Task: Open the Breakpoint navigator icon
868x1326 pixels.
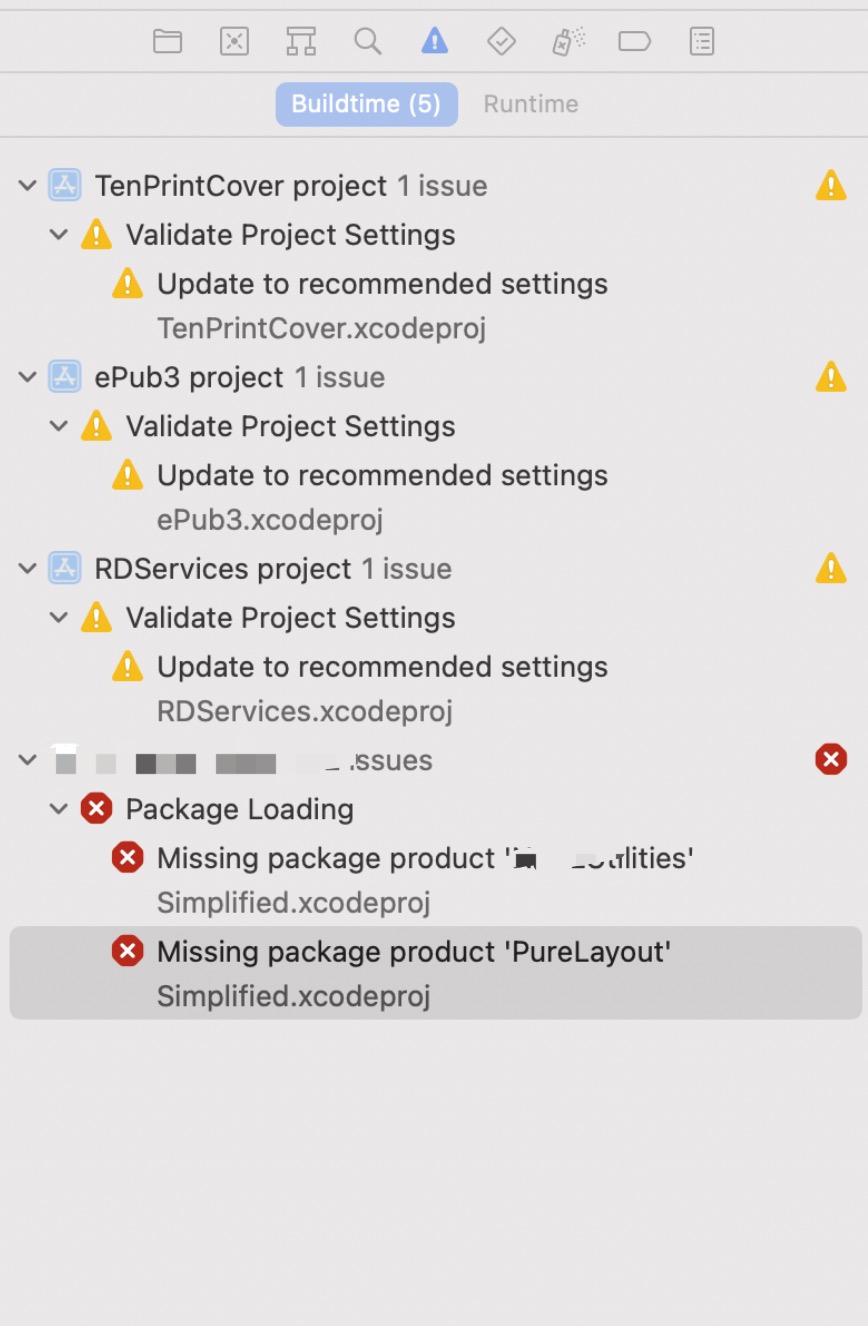Action: coord(635,41)
